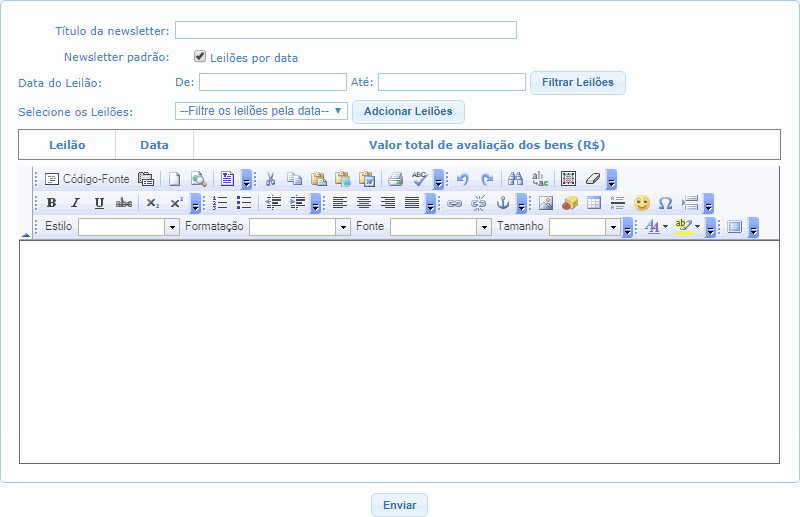This screenshot has width=800, height=517.
Task: Insert an anchor
Action: (503, 203)
